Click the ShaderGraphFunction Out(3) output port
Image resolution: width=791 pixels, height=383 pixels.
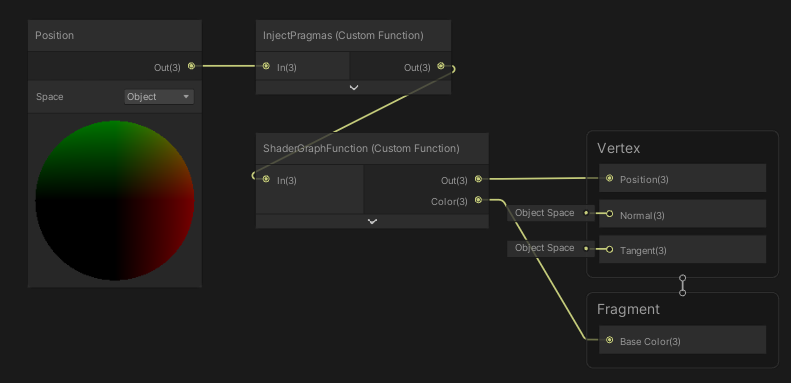tap(478, 179)
